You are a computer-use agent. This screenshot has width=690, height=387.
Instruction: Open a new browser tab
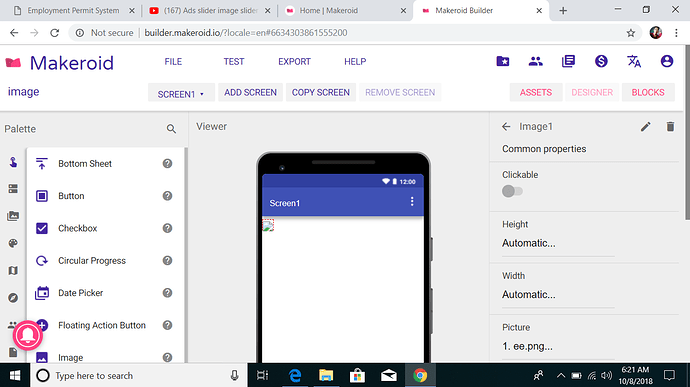pyautogui.click(x=563, y=11)
